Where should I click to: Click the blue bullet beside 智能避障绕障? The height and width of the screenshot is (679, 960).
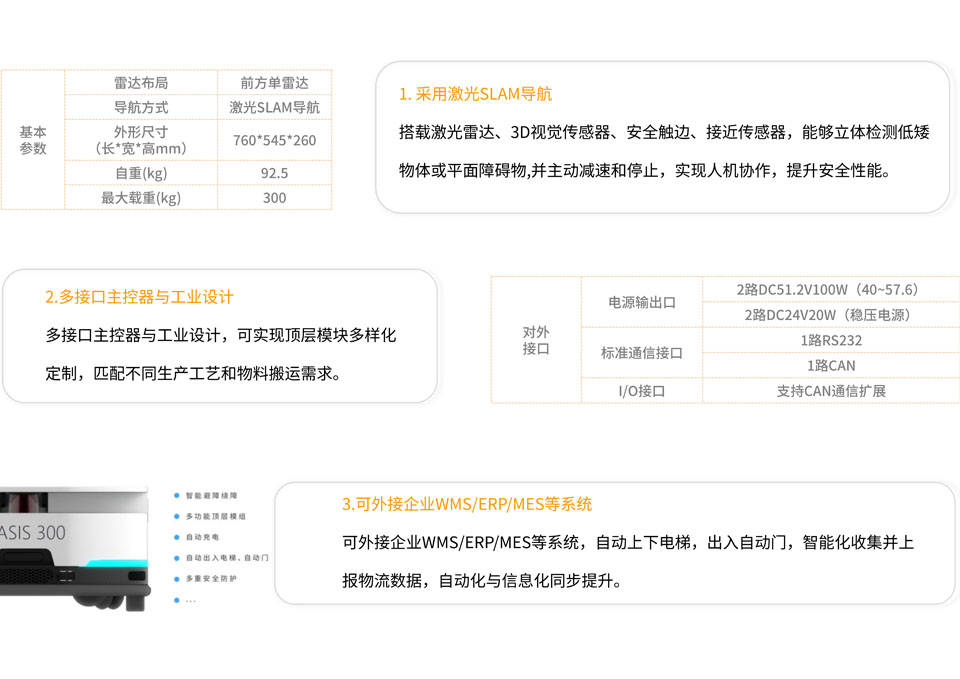point(176,495)
